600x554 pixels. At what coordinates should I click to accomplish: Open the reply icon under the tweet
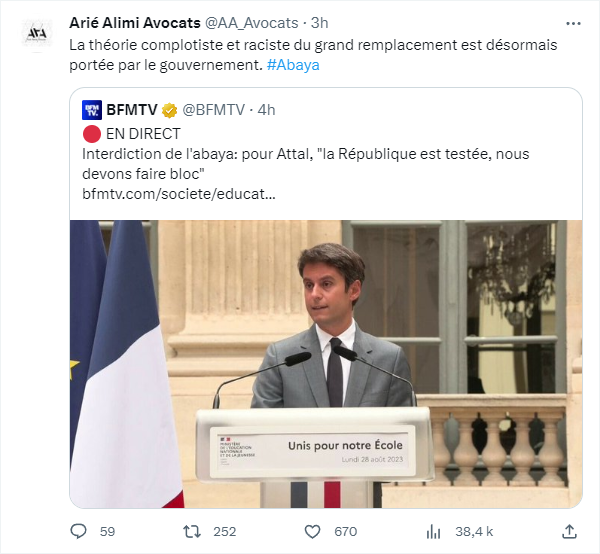point(78,531)
